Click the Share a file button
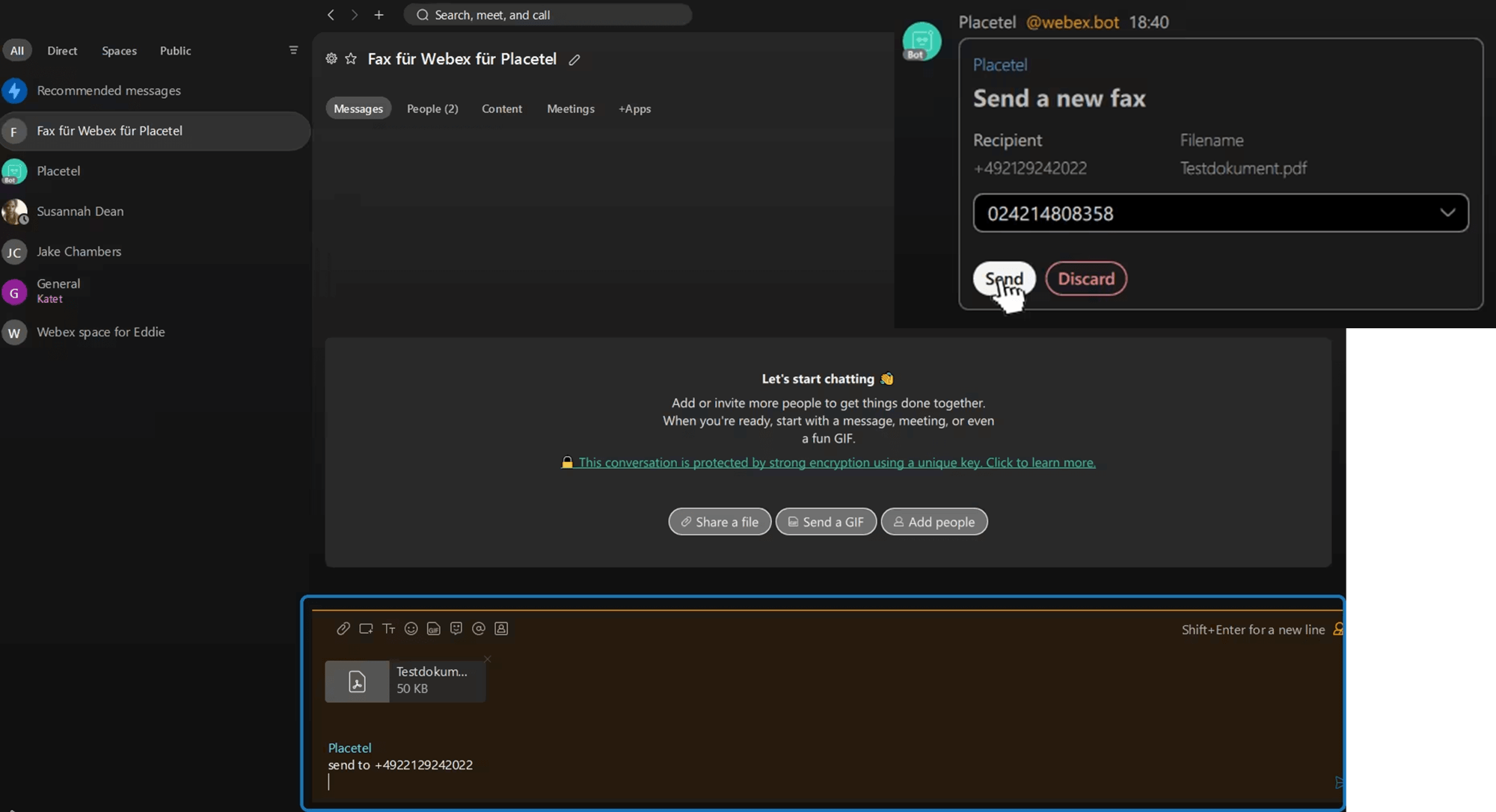The width and height of the screenshot is (1496, 812). [x=719, y=522]
